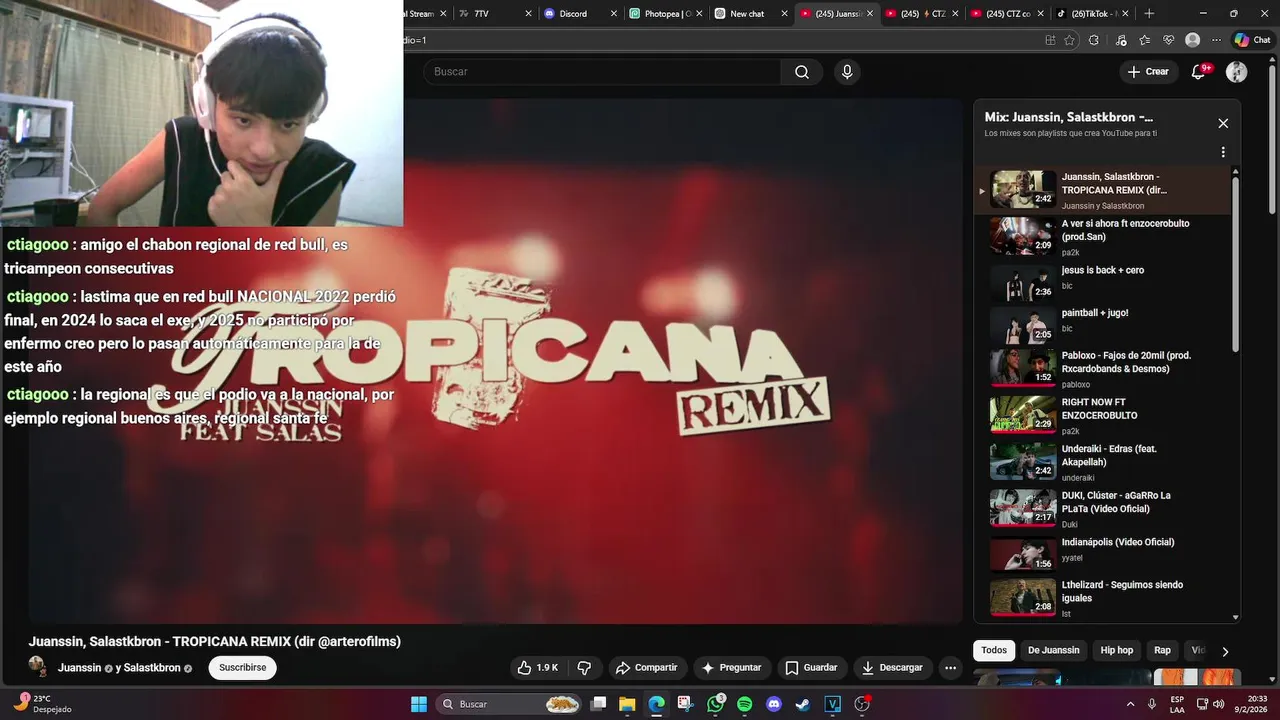Switch to the Photopea browser tab

[665, 14]
